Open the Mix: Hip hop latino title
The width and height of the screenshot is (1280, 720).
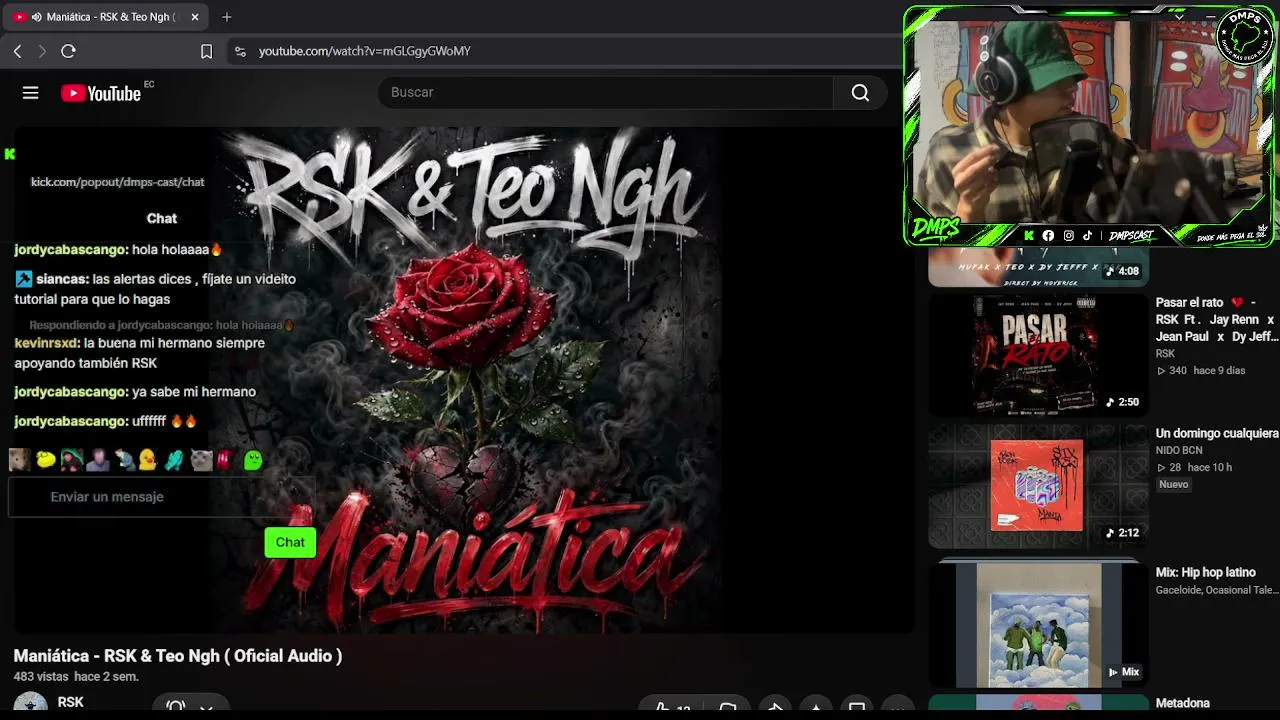click(x=1206, y=572)
